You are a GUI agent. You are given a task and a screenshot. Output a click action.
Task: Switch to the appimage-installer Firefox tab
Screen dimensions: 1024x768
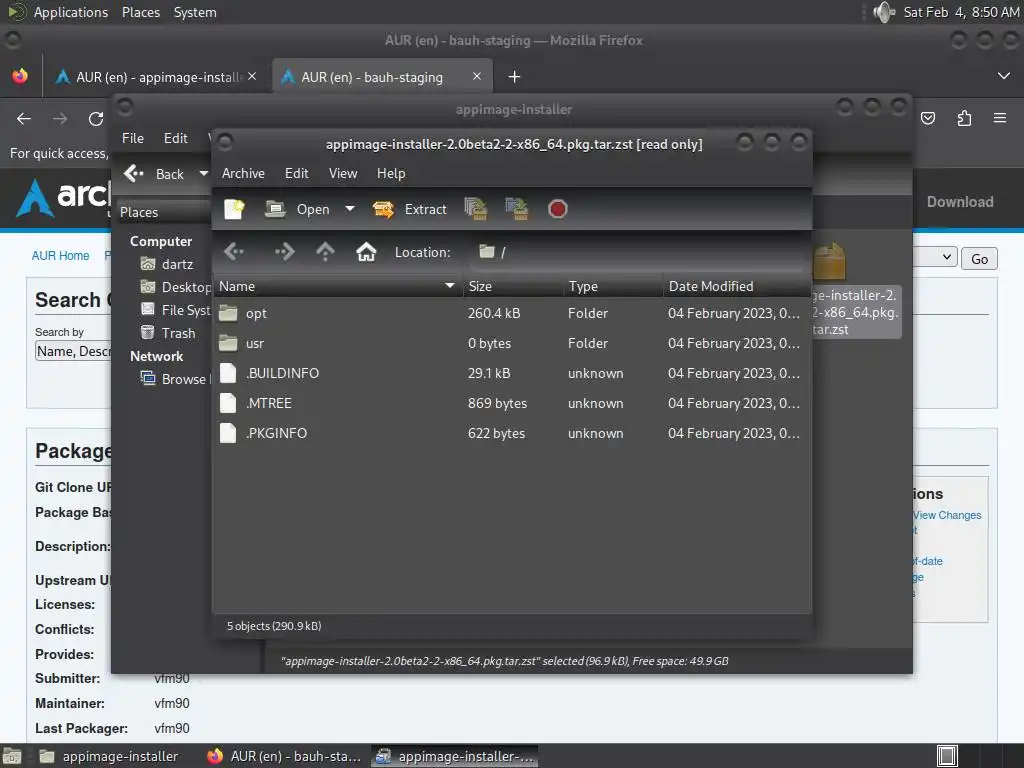(155, 77)
